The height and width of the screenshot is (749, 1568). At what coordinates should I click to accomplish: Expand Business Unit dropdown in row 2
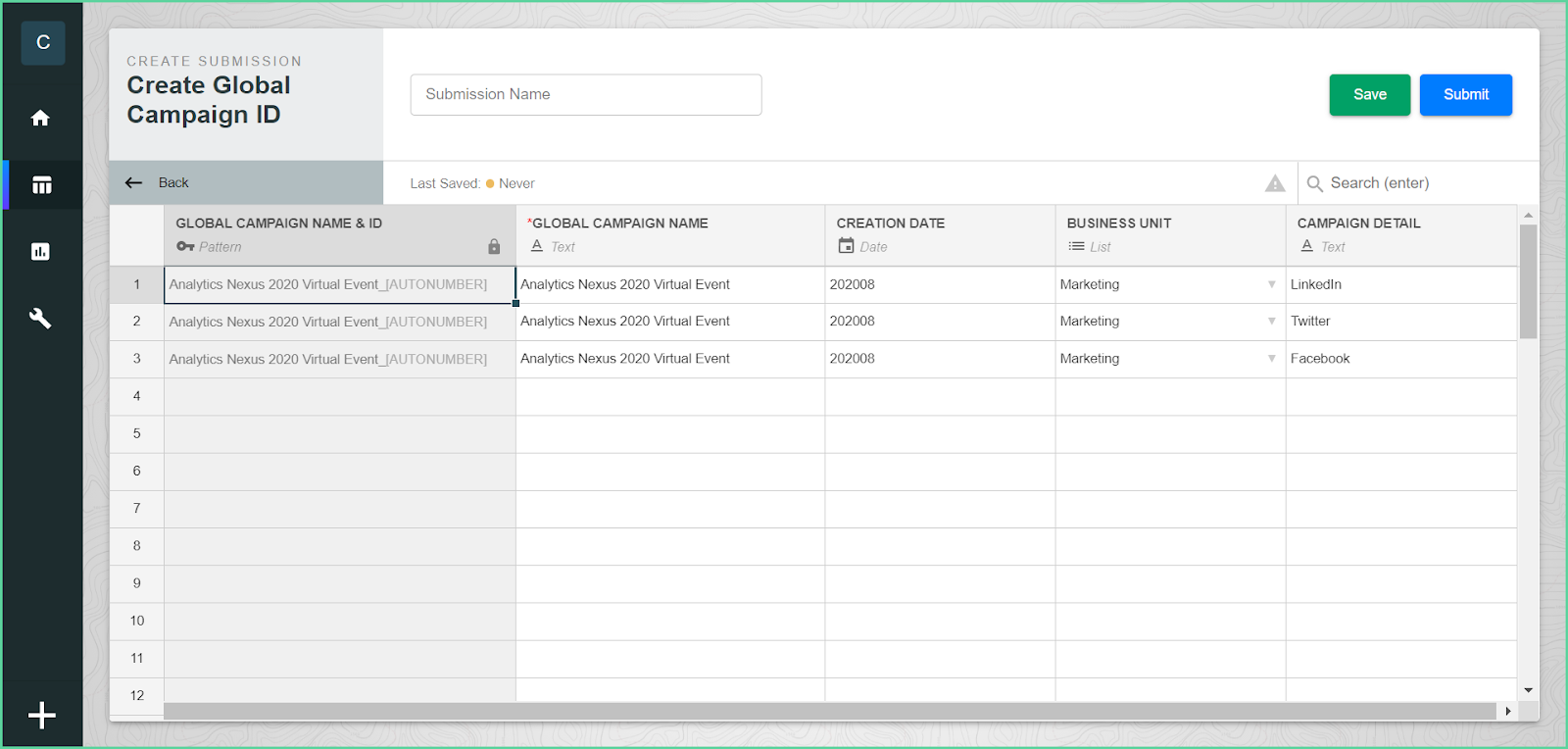[1271, 322]
